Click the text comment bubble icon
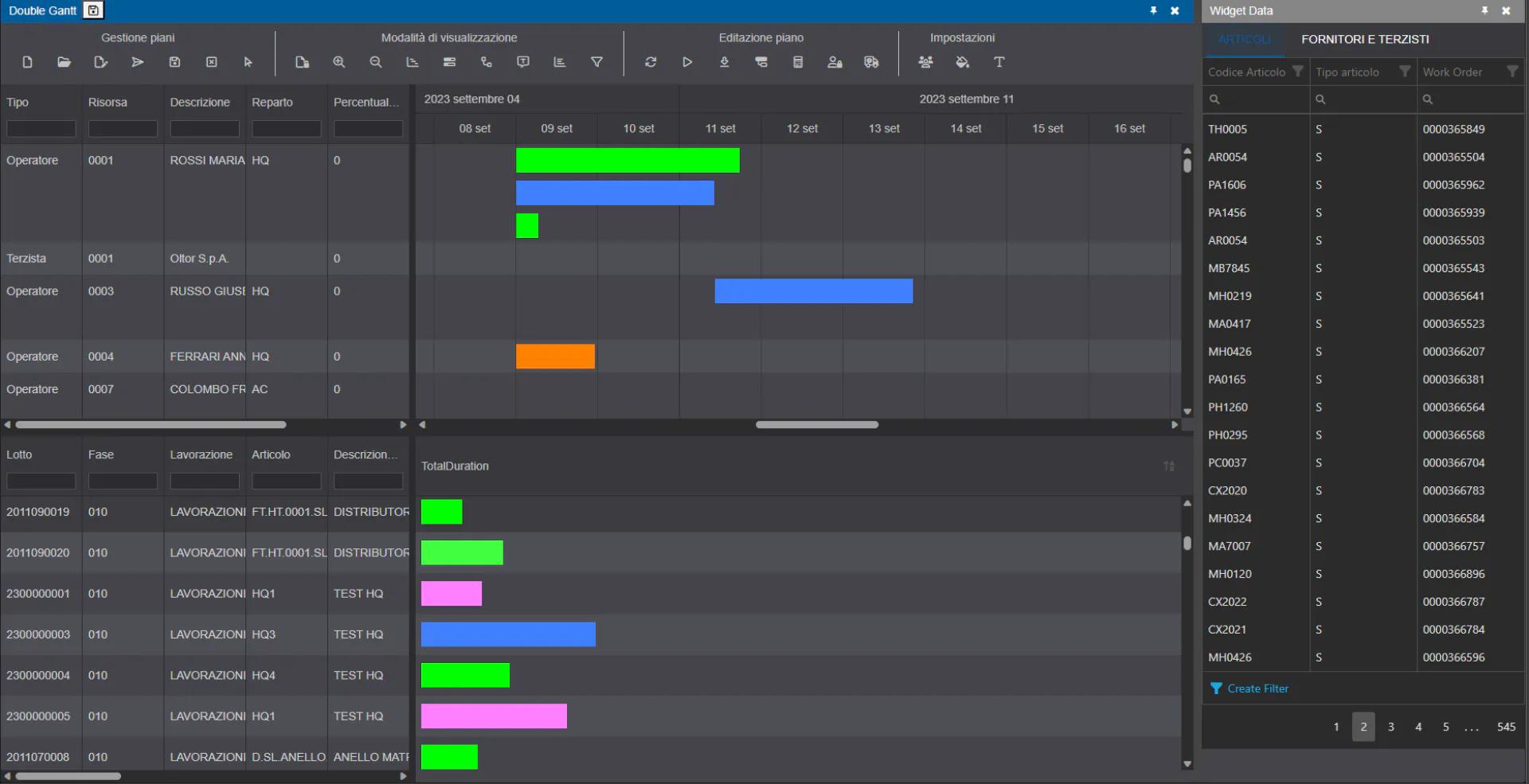 tap(523, 62)
